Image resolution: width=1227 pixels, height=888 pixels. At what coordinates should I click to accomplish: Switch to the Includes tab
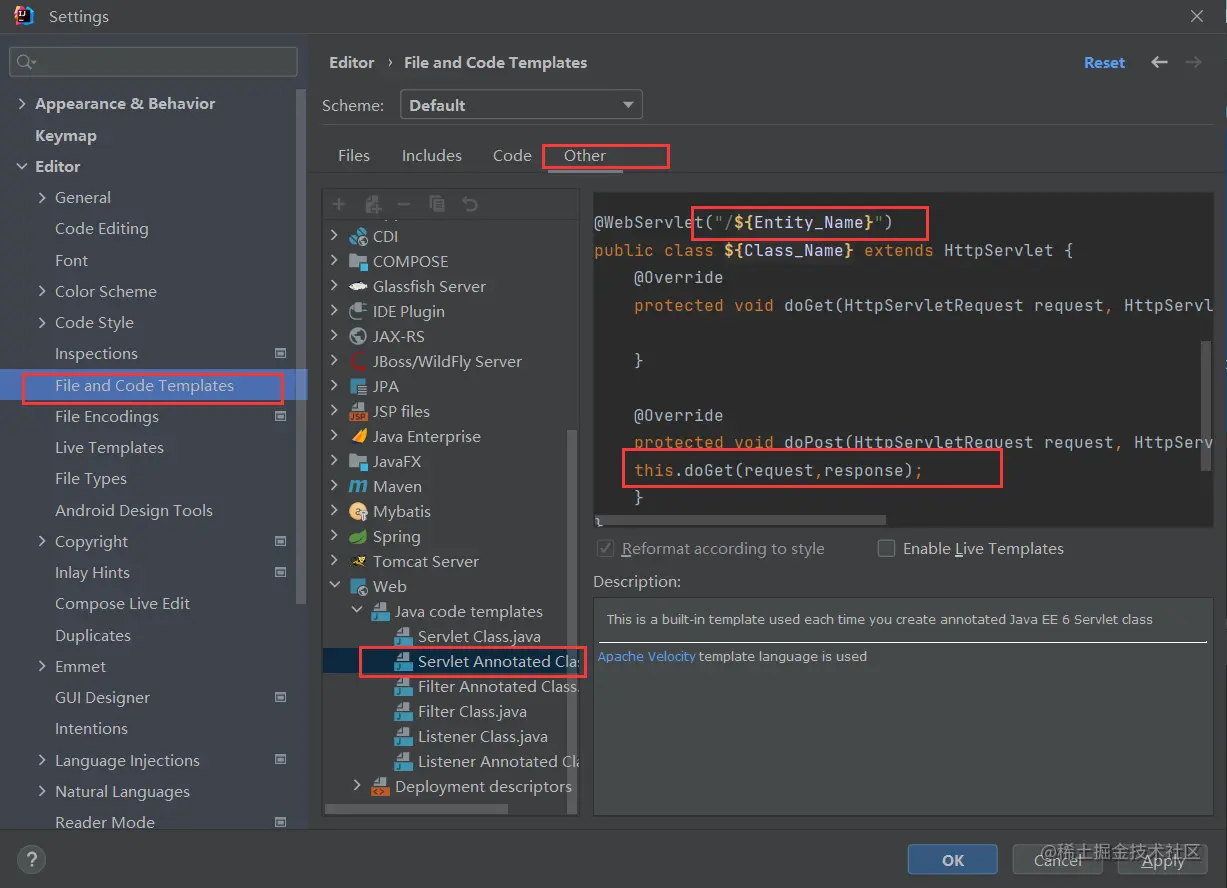coord(432,155)
